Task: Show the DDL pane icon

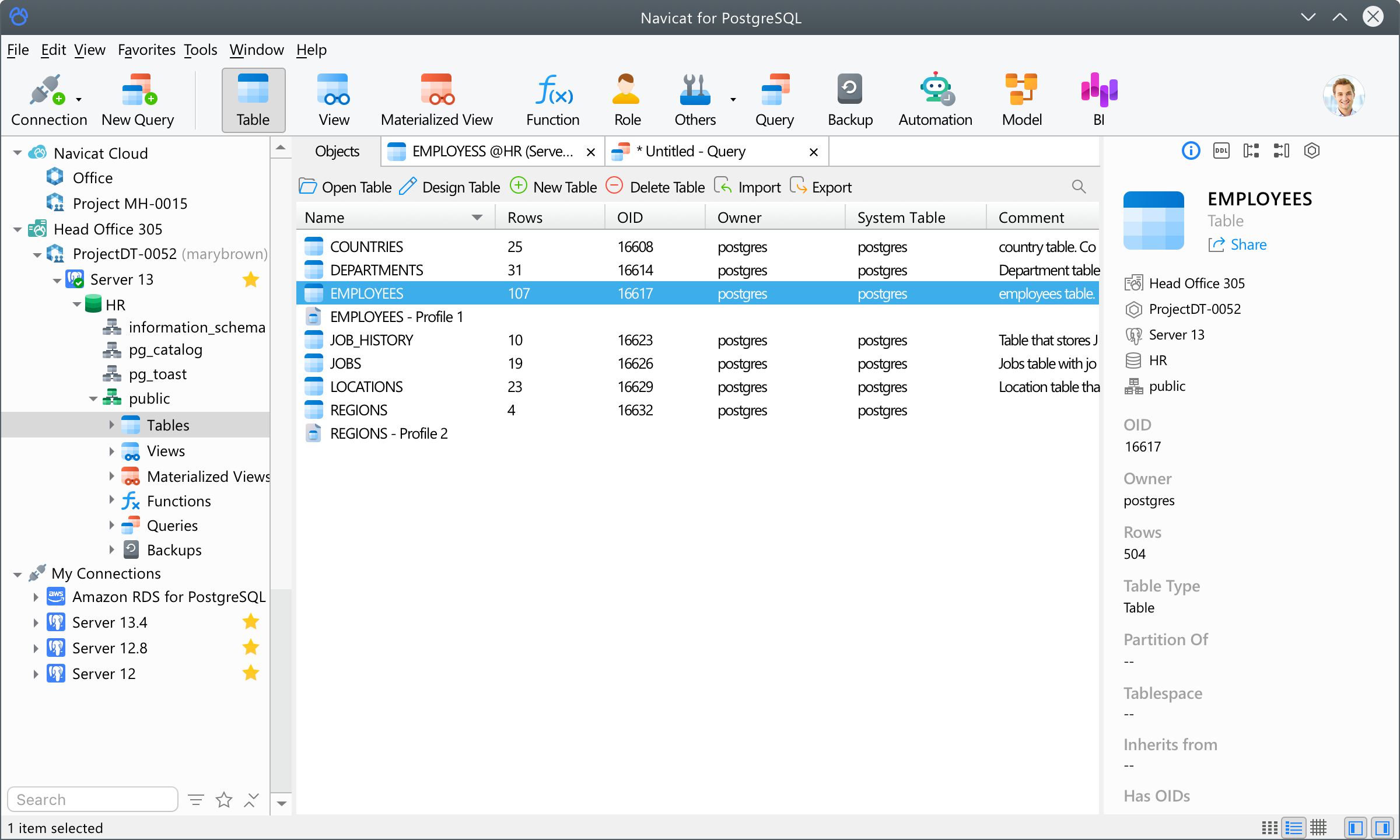Action: (x=1221, y=151)
